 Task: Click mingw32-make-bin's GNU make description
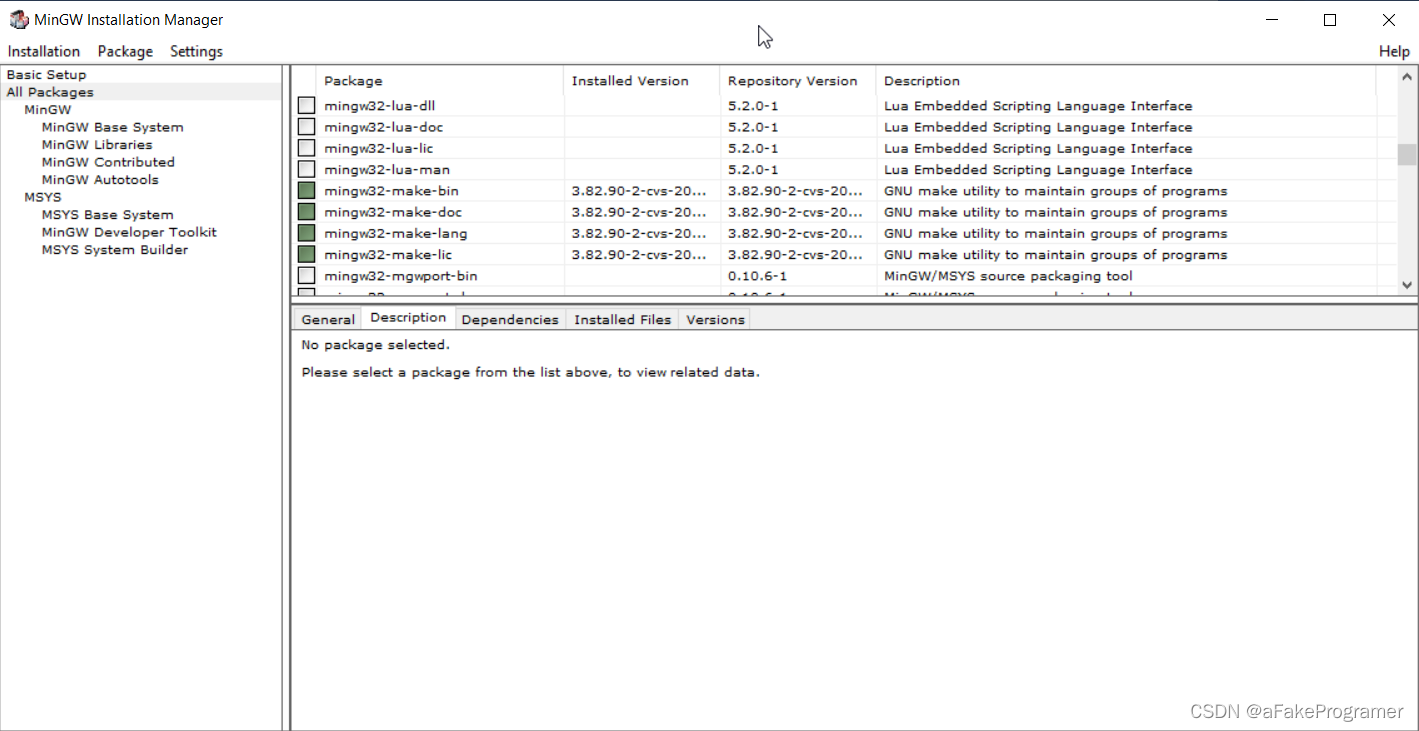[x=1055, y=191]
